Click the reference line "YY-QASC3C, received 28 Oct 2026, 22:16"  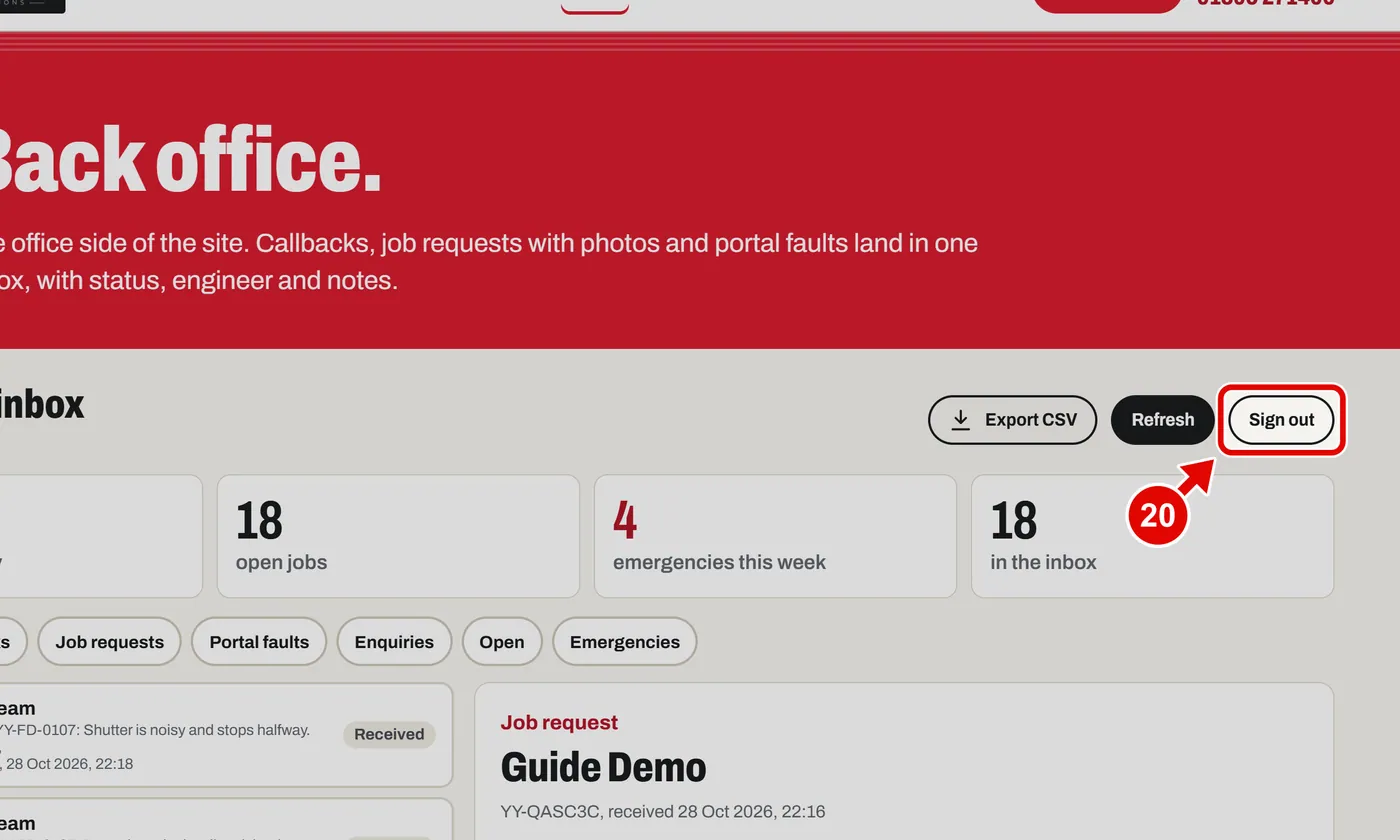(x=662, y=812)
